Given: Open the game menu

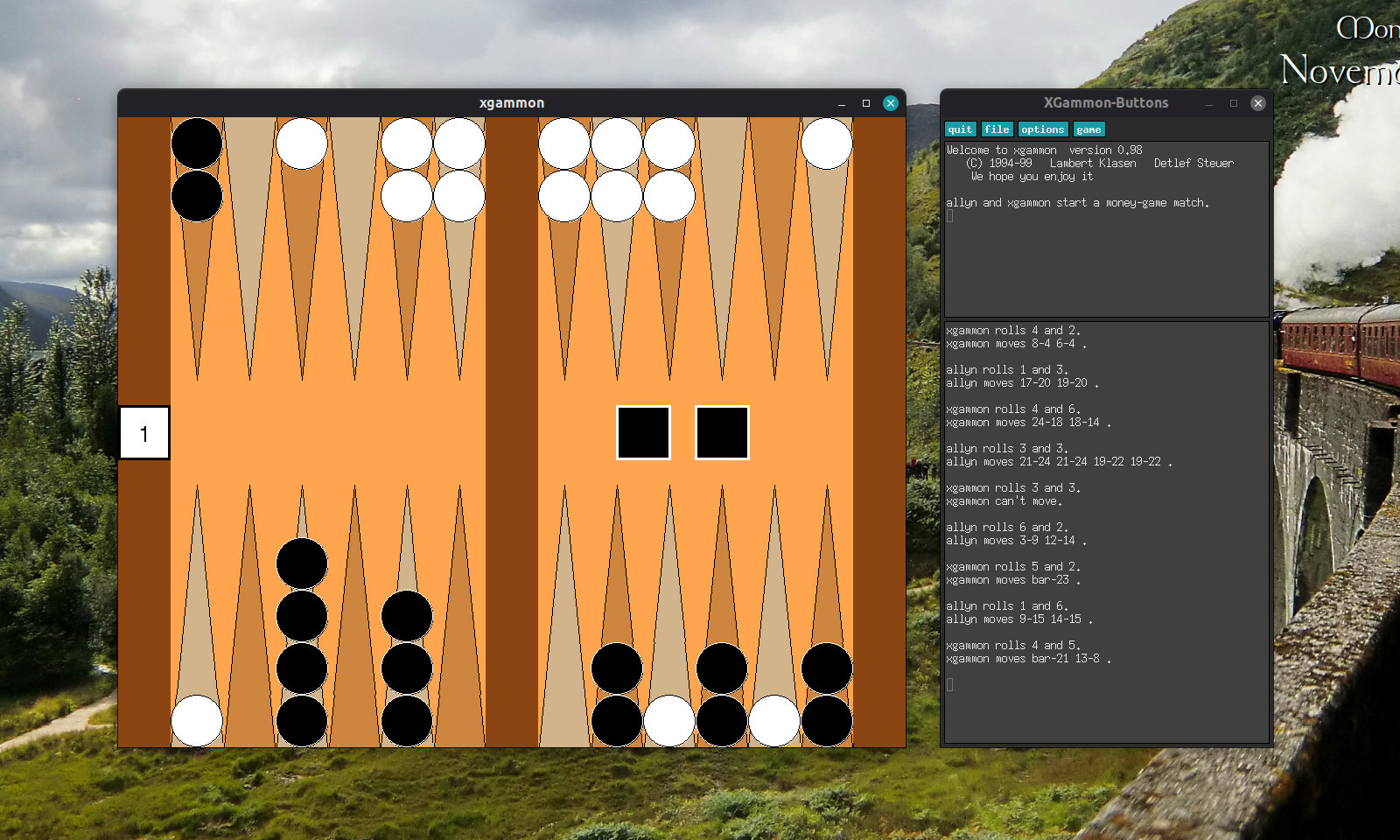Looking at the screenshot, I should pyautogui.click(x=1089, y=129).
